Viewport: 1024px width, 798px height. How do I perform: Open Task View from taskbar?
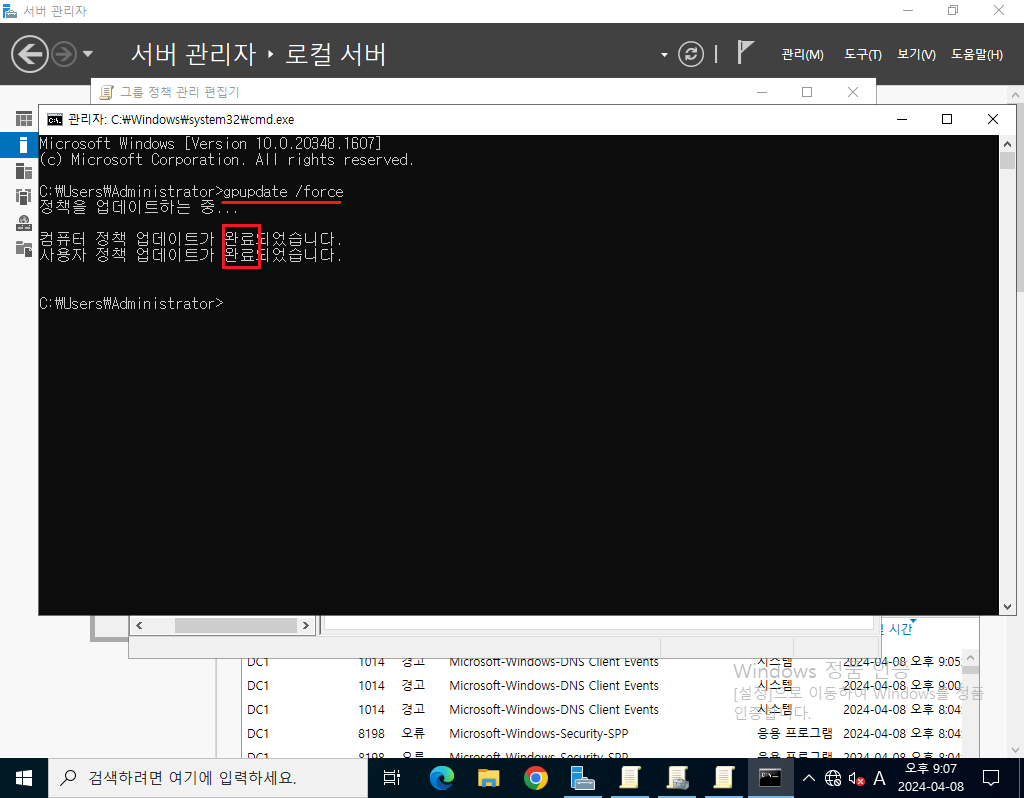[x=392, y=778]
